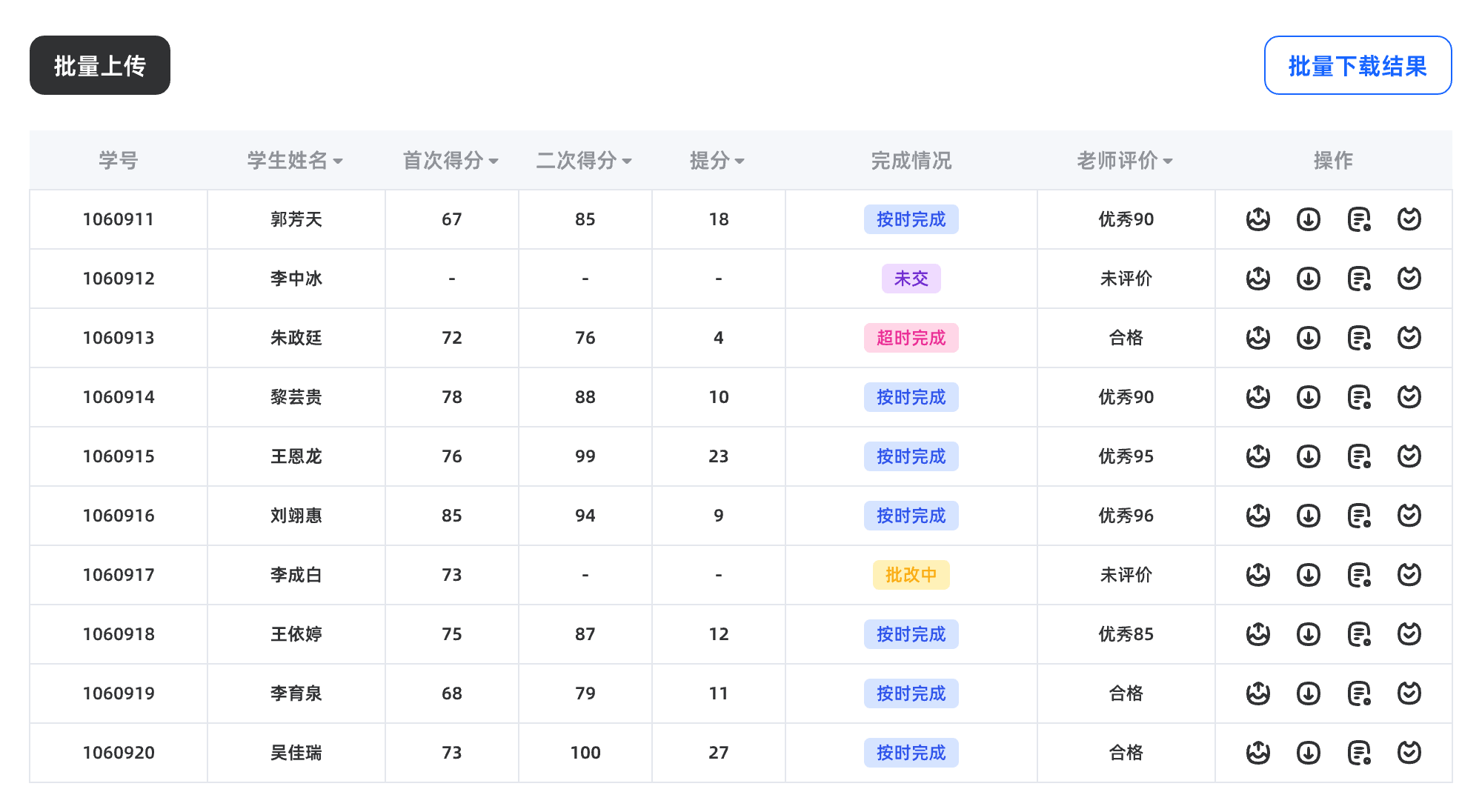This screenshot has height=812, width=1482.
Task: Click the 批改中 status tag for 李成白
Action: click(x=911, y=575)
